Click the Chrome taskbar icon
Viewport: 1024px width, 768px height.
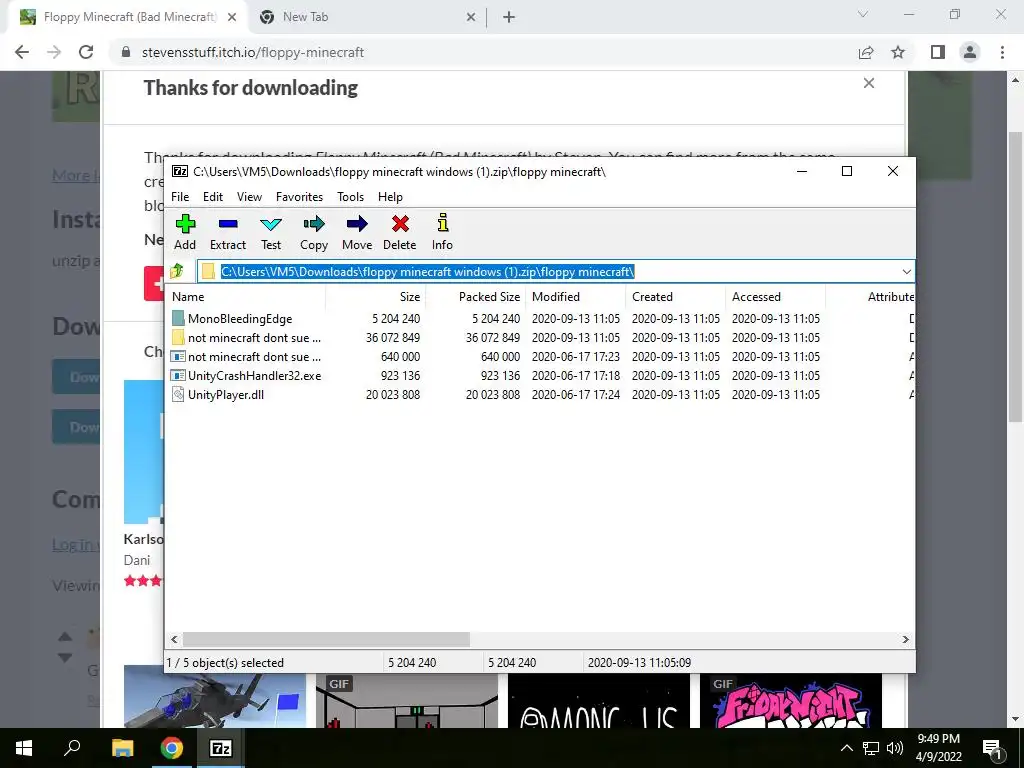[x=172, y=748]
